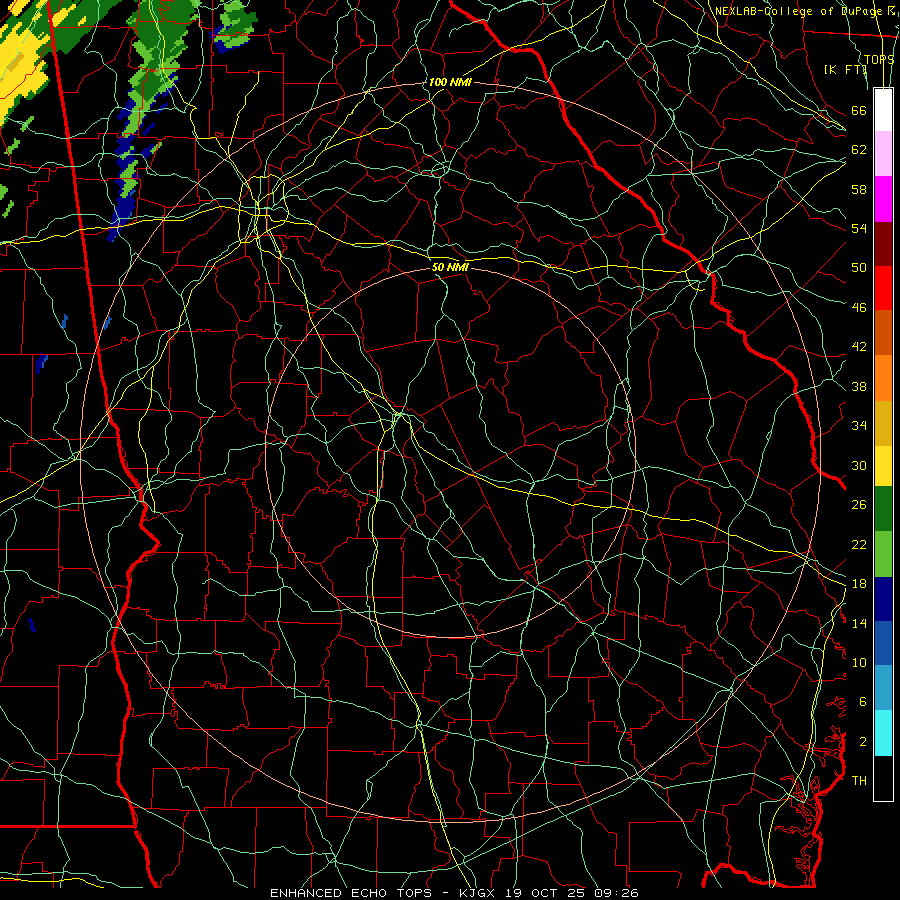The image size is (900, 900).
Task: Click the 'NEXLAB-College of DuPage' credit text
Action: [x=801, y=11]
